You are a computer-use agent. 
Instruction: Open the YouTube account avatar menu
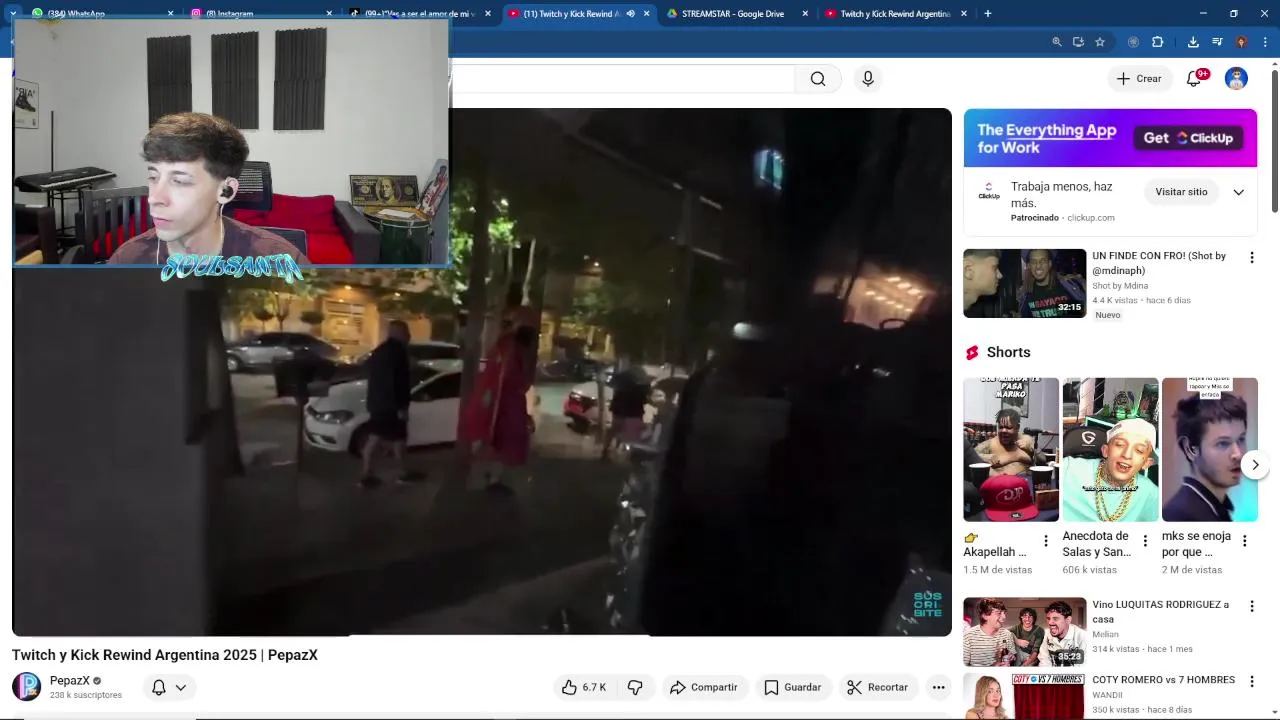tap(1237, 79)
